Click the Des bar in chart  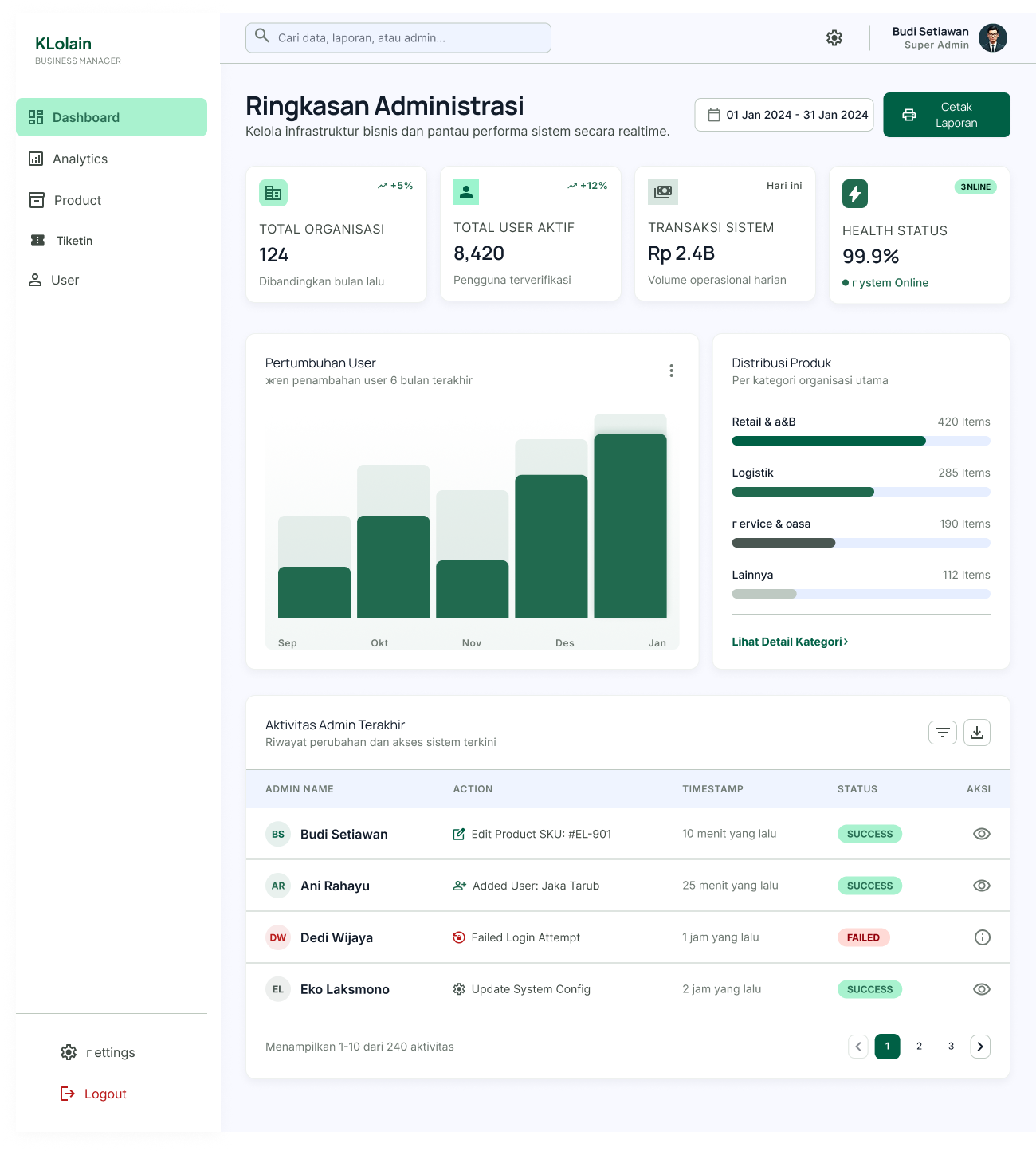[x=551, y=546]
